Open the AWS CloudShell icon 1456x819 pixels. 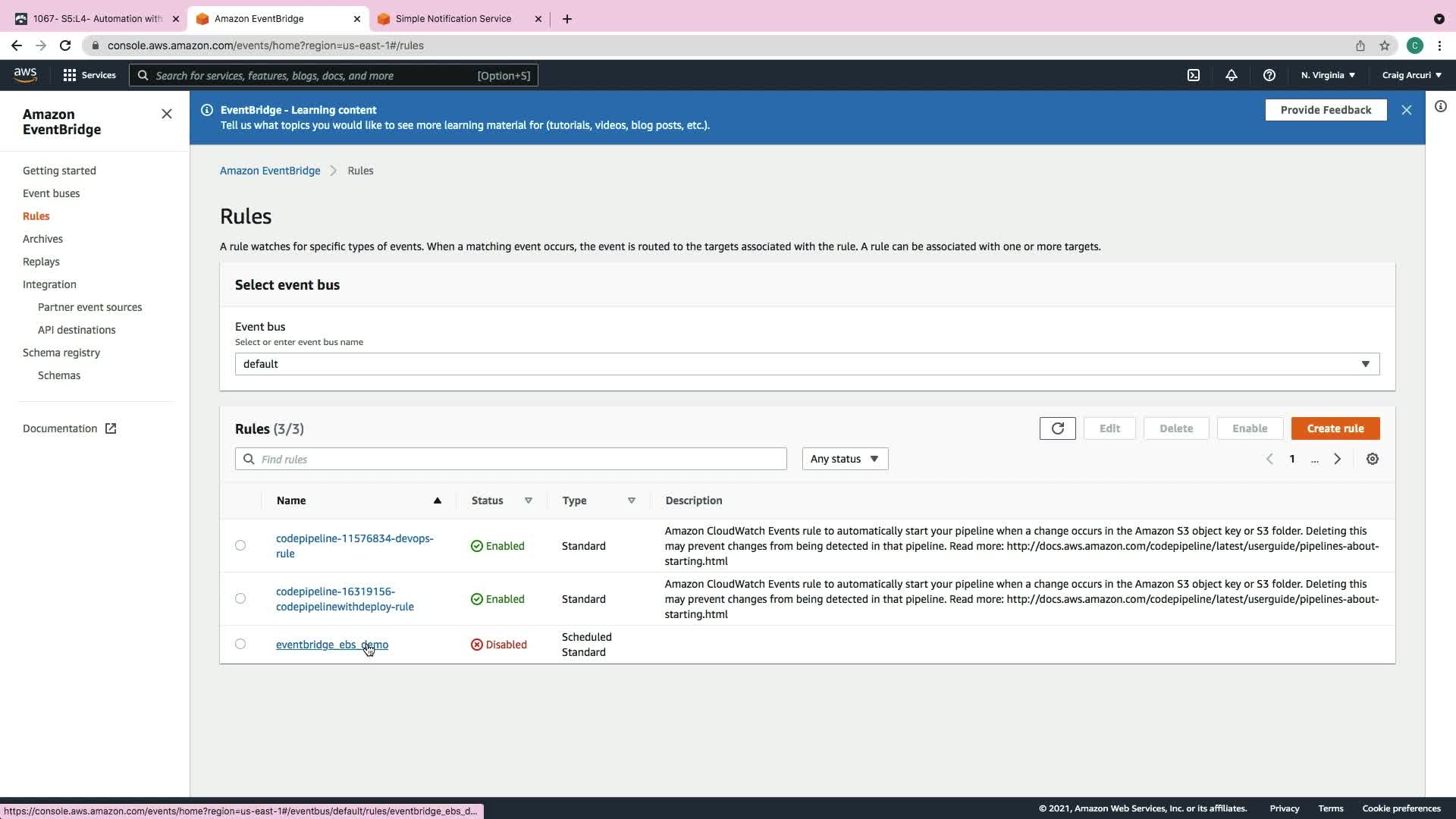pyautogui.click(x=1194, y=75)
